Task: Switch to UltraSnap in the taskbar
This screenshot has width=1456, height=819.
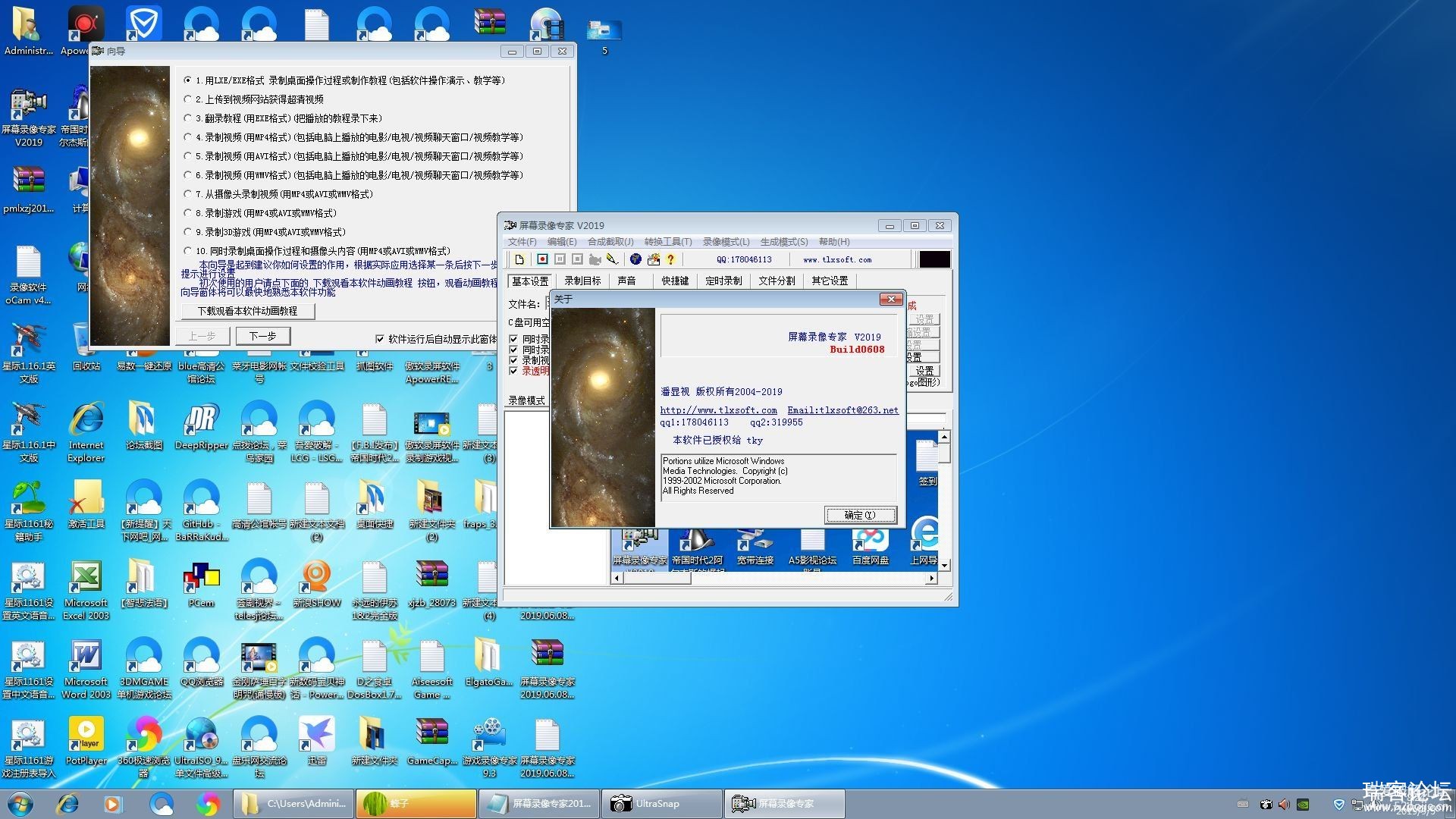Action: click(x=662, y=804)
